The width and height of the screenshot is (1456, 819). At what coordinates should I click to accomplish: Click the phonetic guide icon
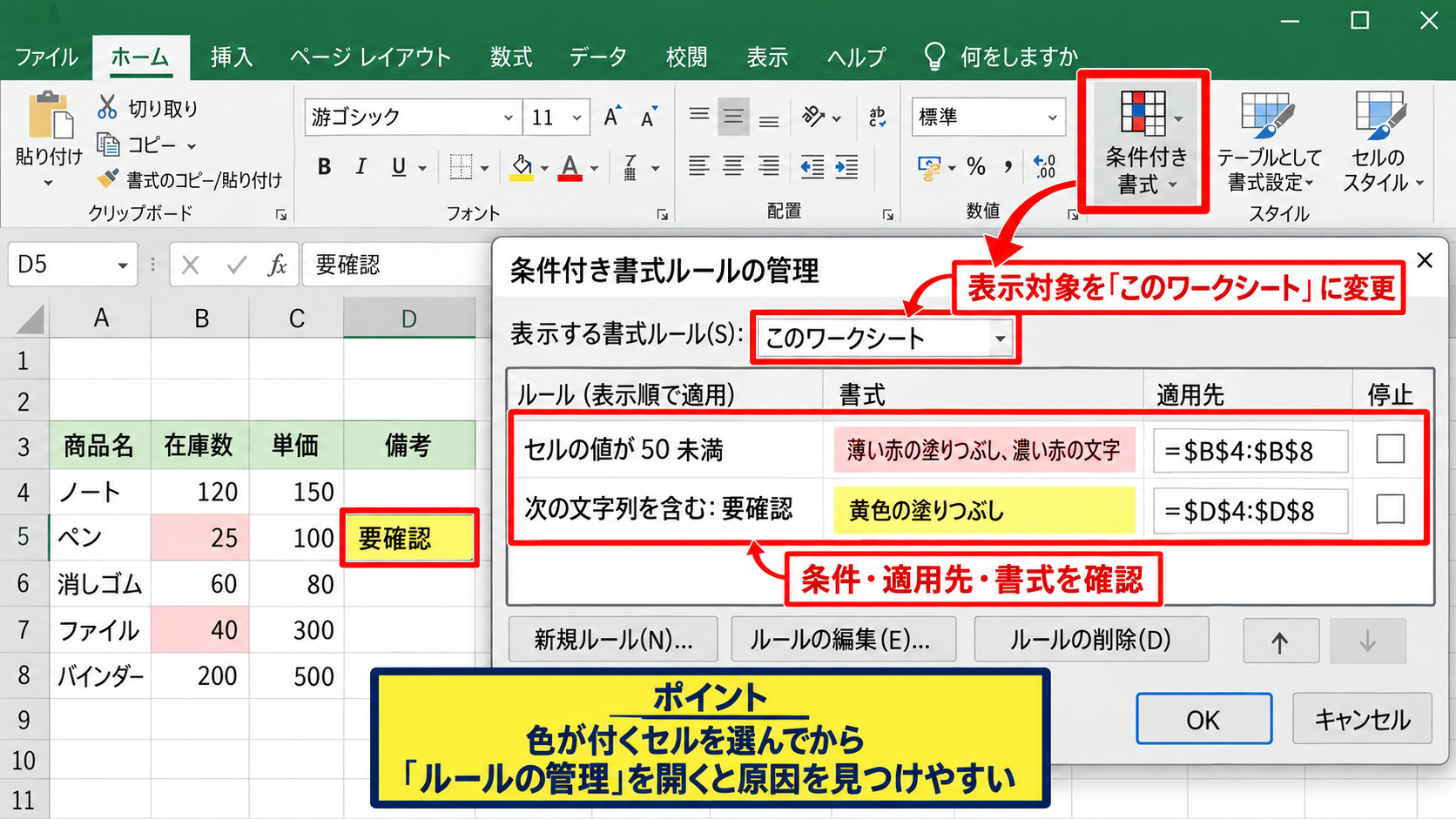(x=630, y=167)
